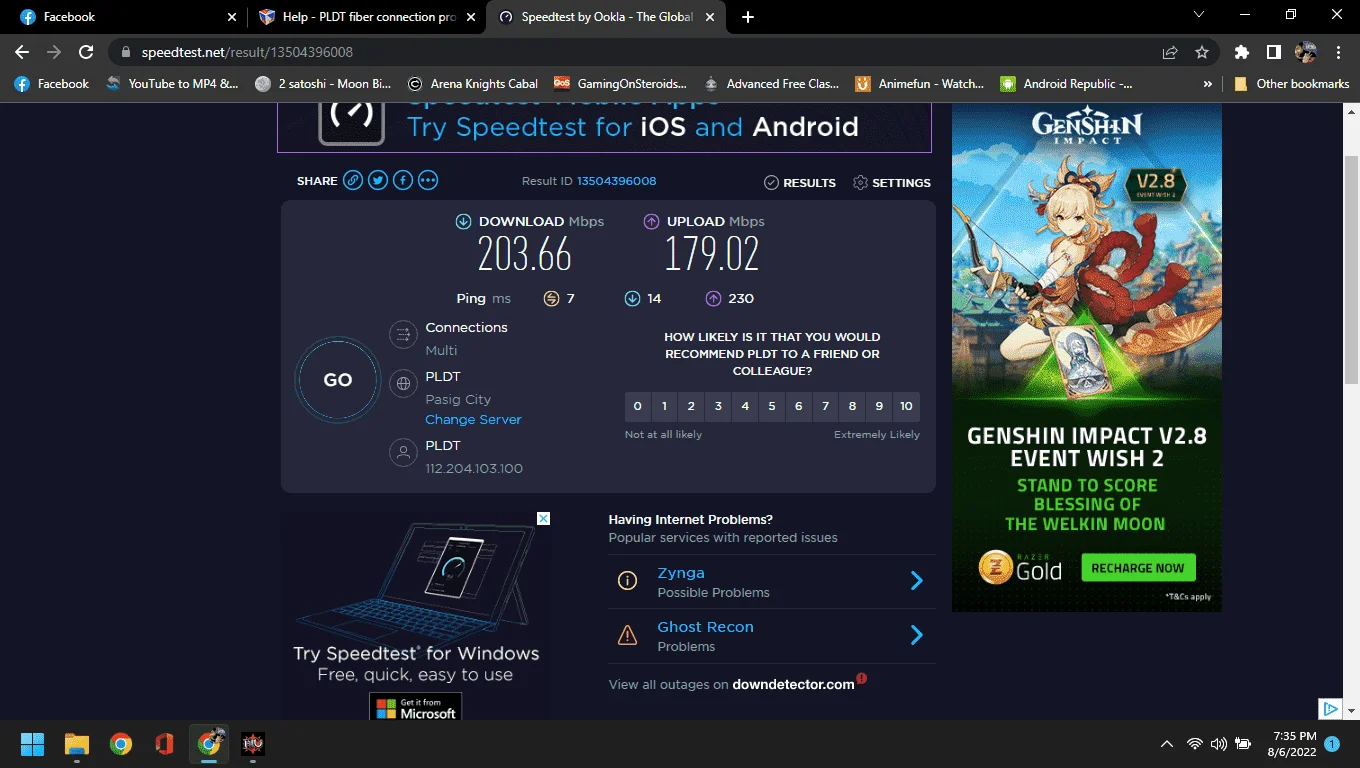Image resolution: width=1360 pixels, height=768 pixels.
Task: Open Result ID 13504396008 link
Action: pos(616,181)
